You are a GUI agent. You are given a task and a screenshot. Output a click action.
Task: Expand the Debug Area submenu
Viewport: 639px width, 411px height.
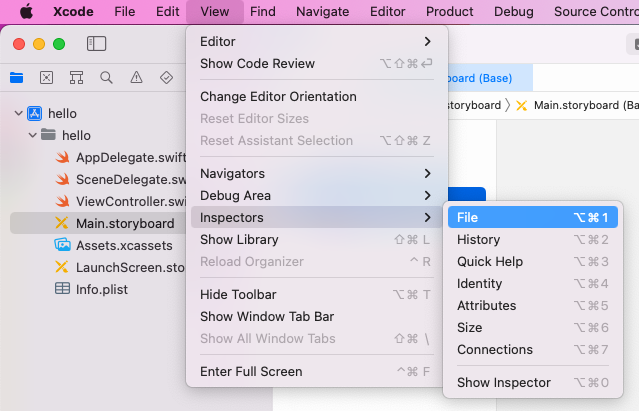(316, 196)
